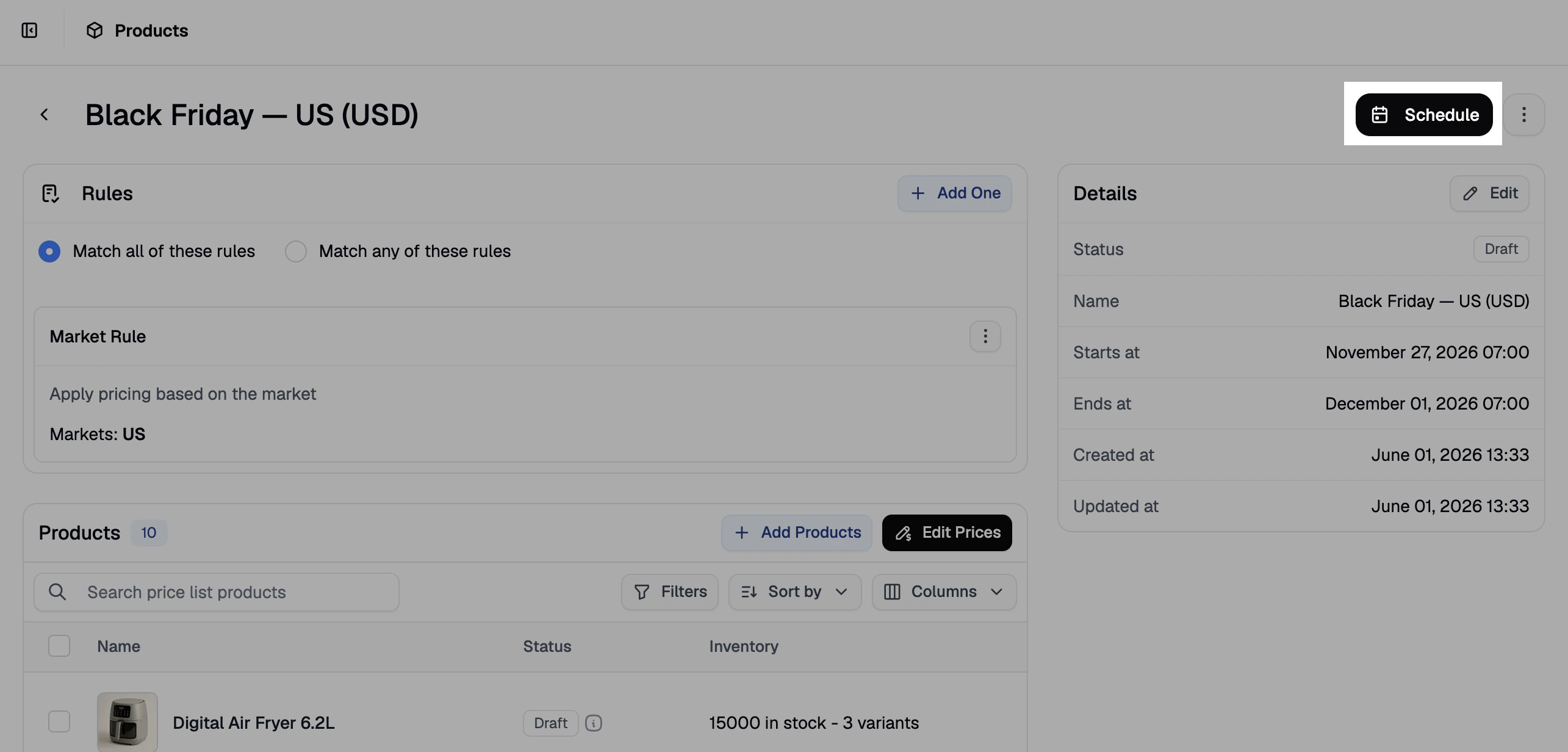Expand the Columns dropdown
The width and height of the screenshot is (1568, 752).
coord(944,592)
